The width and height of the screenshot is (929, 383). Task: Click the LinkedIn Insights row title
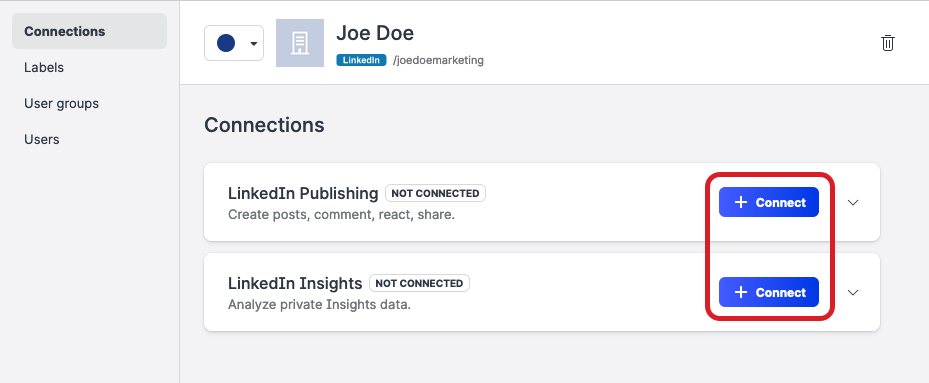click(x=295, y=283)
